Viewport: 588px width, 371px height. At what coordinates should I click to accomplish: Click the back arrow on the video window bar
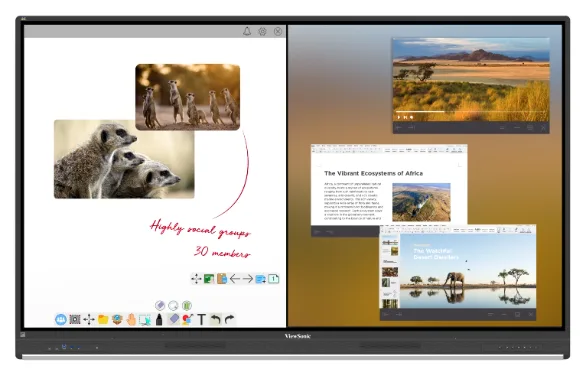pyautogui.click(x=399, y=128)
